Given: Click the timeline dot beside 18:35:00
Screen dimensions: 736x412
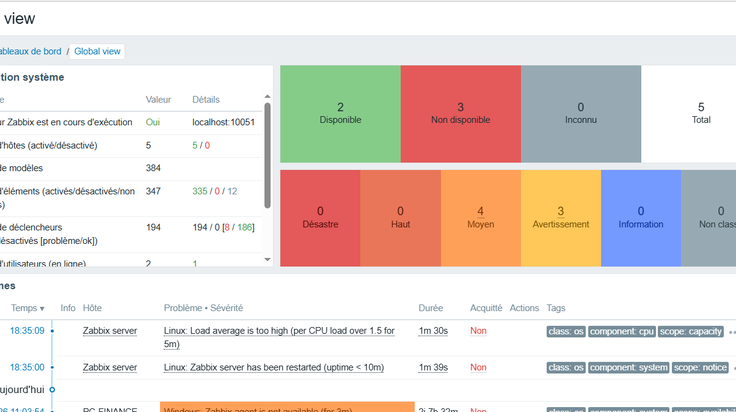Looking at the screenshot, I should (x=52, y=367).
